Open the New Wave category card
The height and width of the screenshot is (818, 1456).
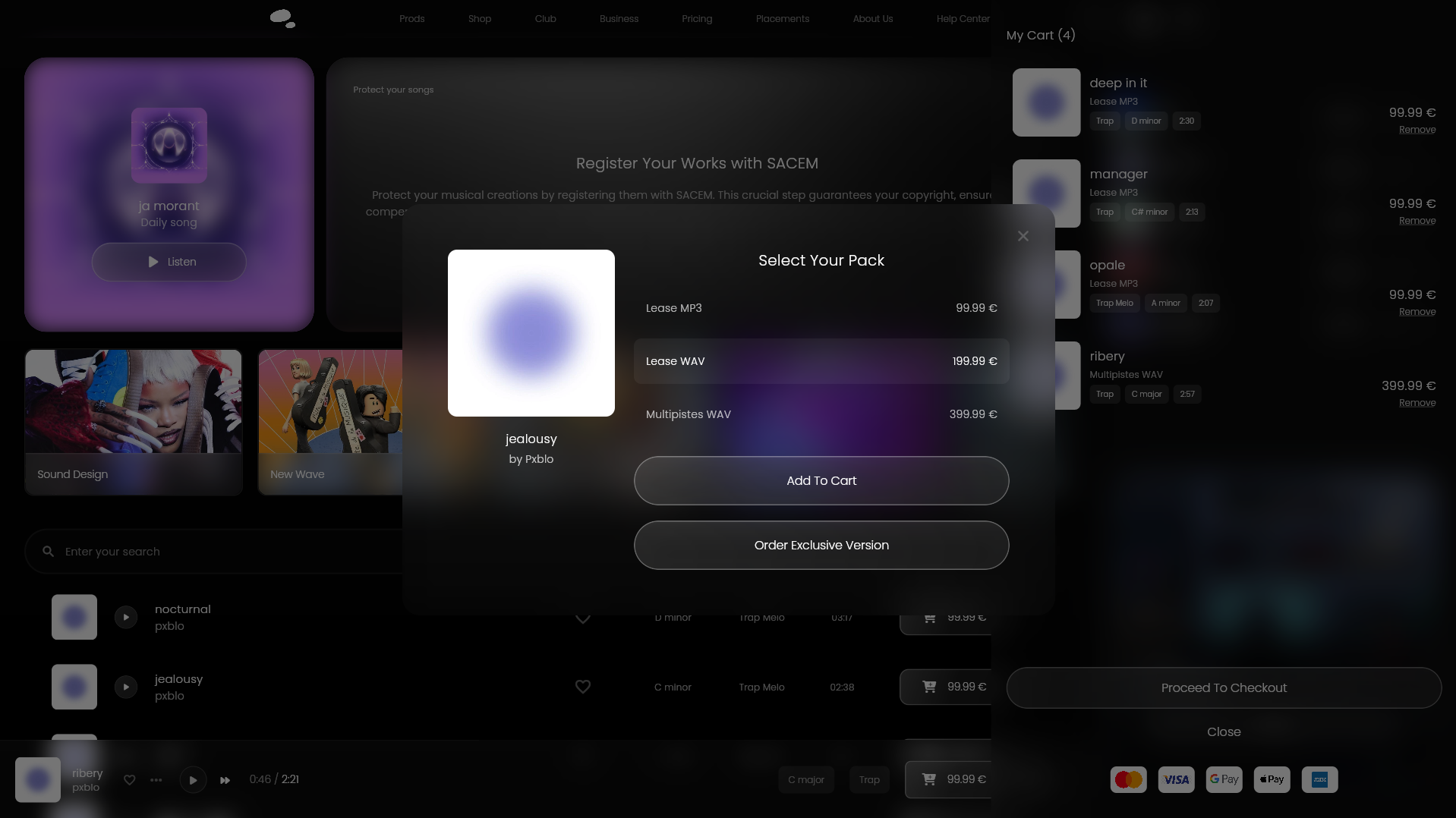pos(331,422)
